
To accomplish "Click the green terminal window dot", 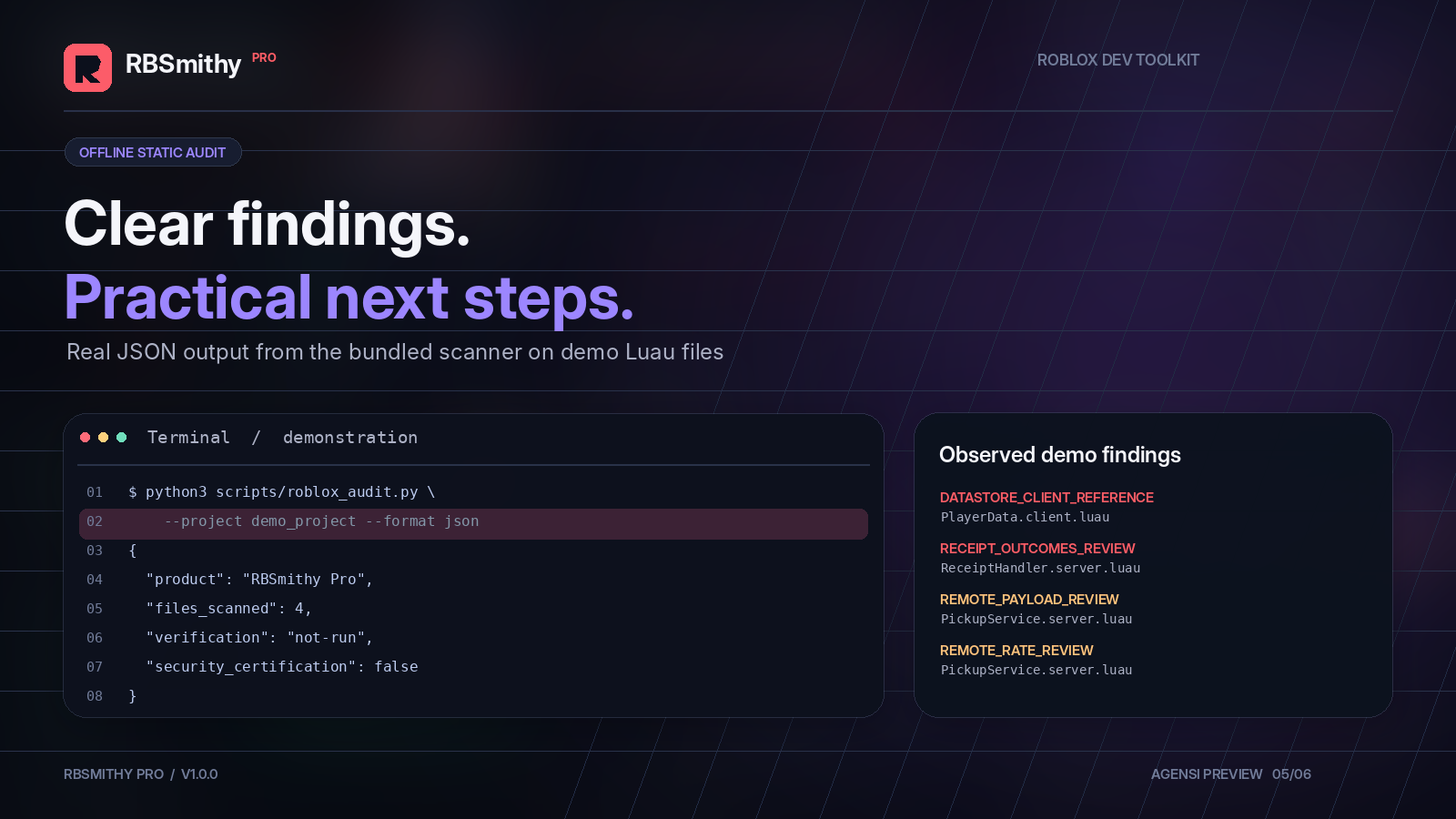I will tap(122, 438).
